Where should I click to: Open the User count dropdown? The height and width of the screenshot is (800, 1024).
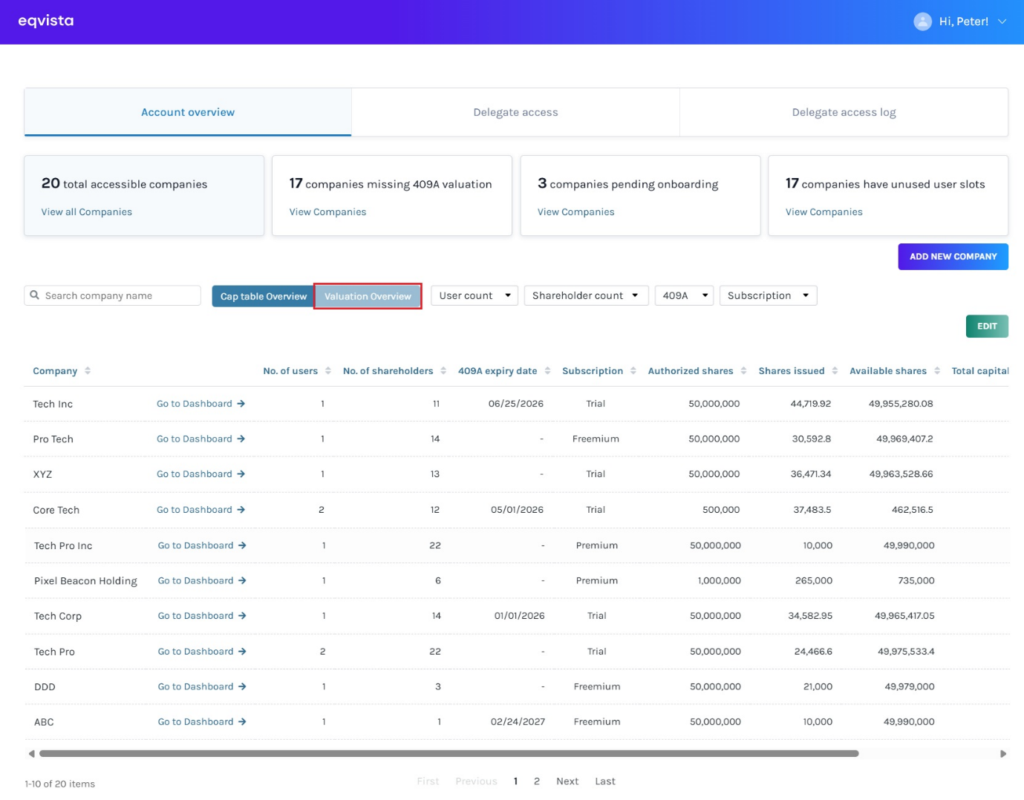click(474, 296)
